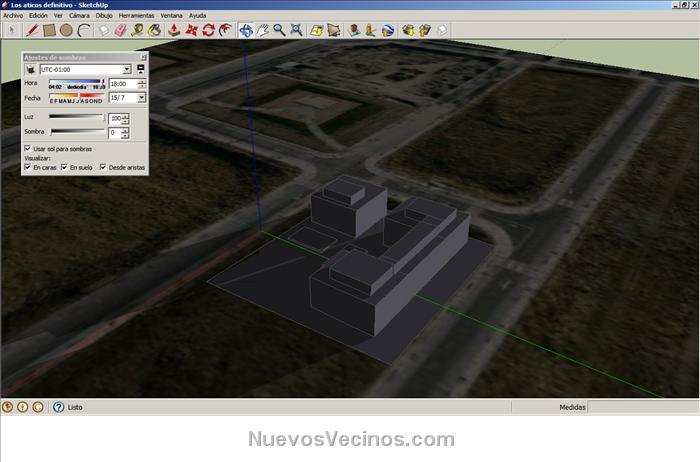This screenshot has height=462, width=700.
Task: Click the Zoom magnifier tool
Action: click(x=280, y=30)
